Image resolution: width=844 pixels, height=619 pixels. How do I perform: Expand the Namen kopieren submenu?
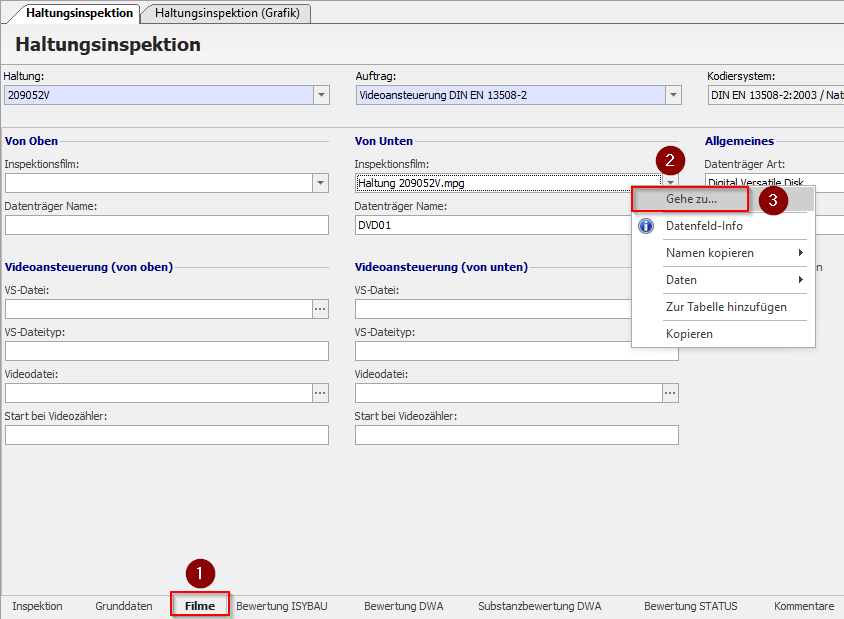click(x=800, y=253)
